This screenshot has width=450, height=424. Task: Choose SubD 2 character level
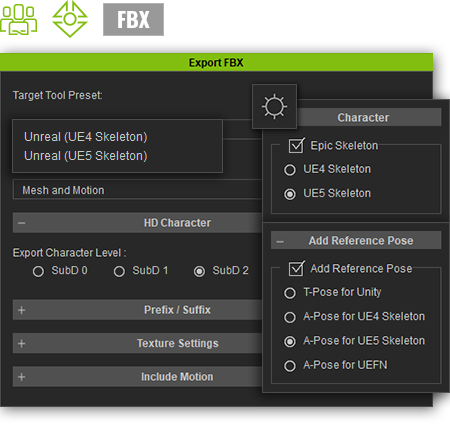pyautogui.click(x=199, y=271)
